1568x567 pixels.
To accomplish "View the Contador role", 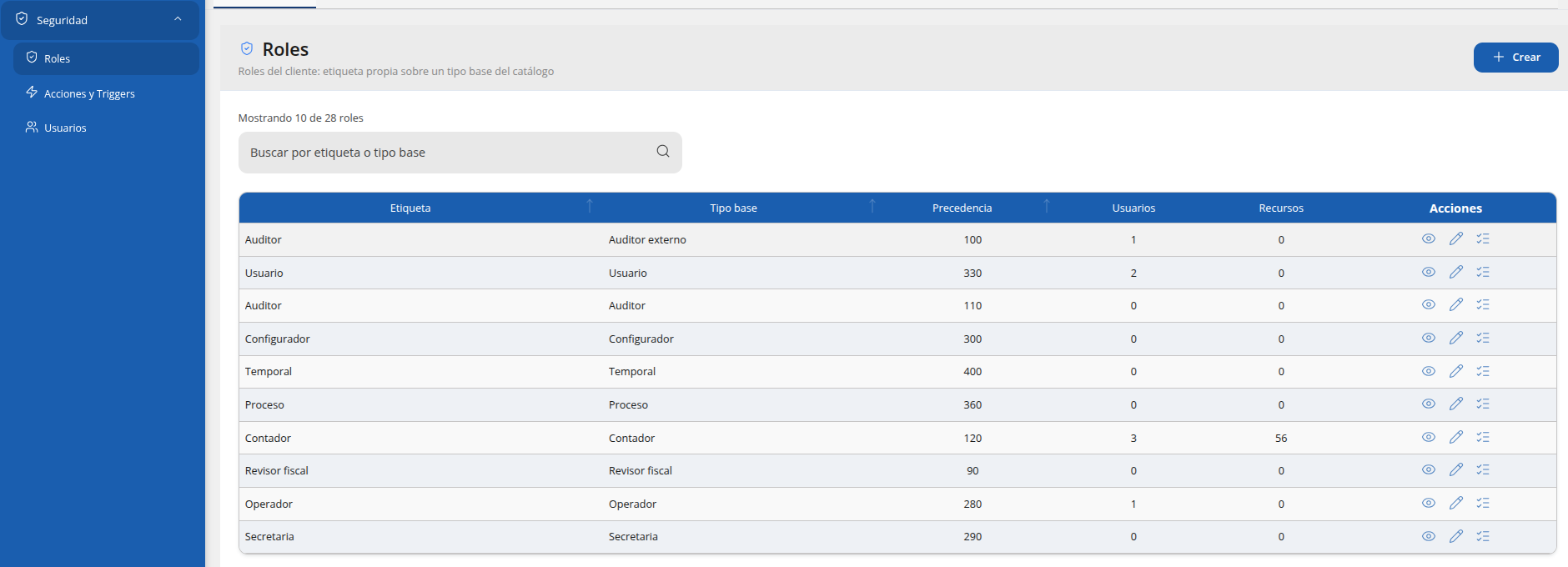I will (1429, 438).
